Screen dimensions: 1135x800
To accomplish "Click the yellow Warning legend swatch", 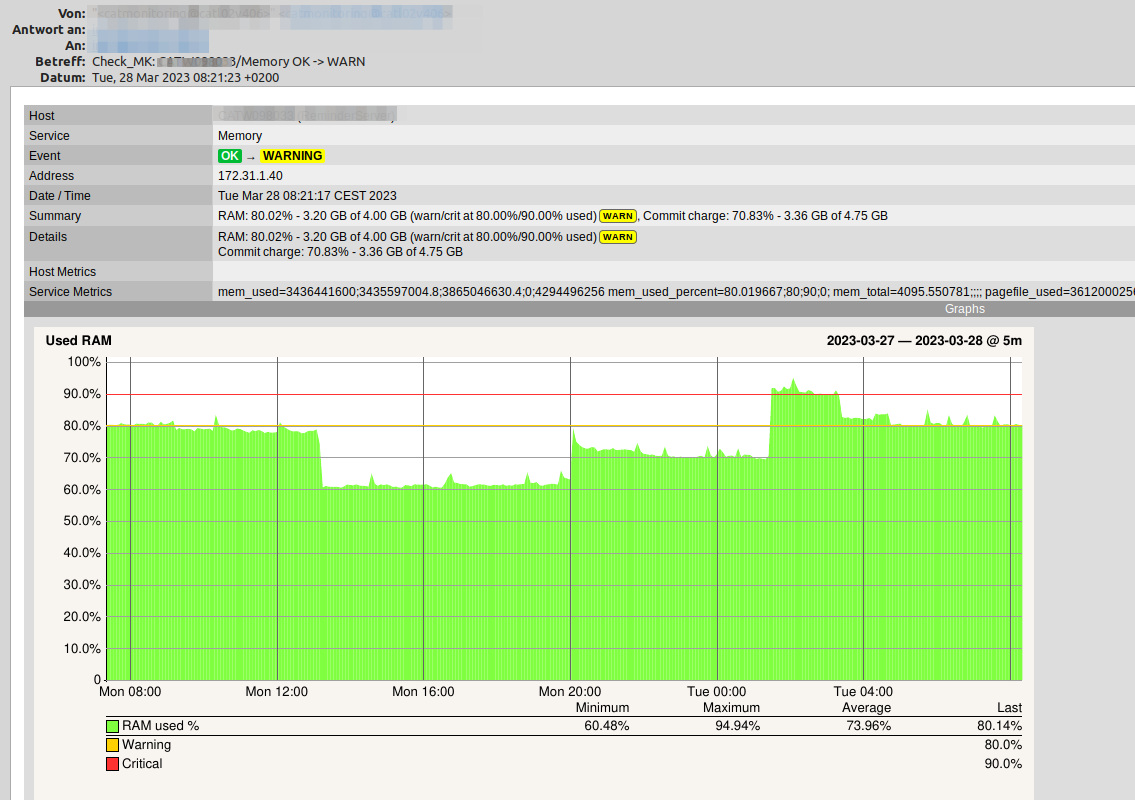I will 113,745.
